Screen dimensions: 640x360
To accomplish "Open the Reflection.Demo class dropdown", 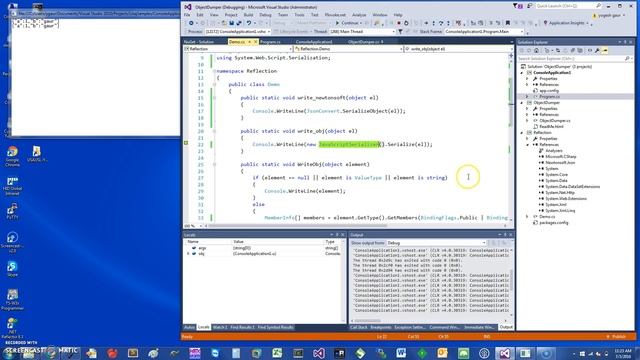I will 348,49.
